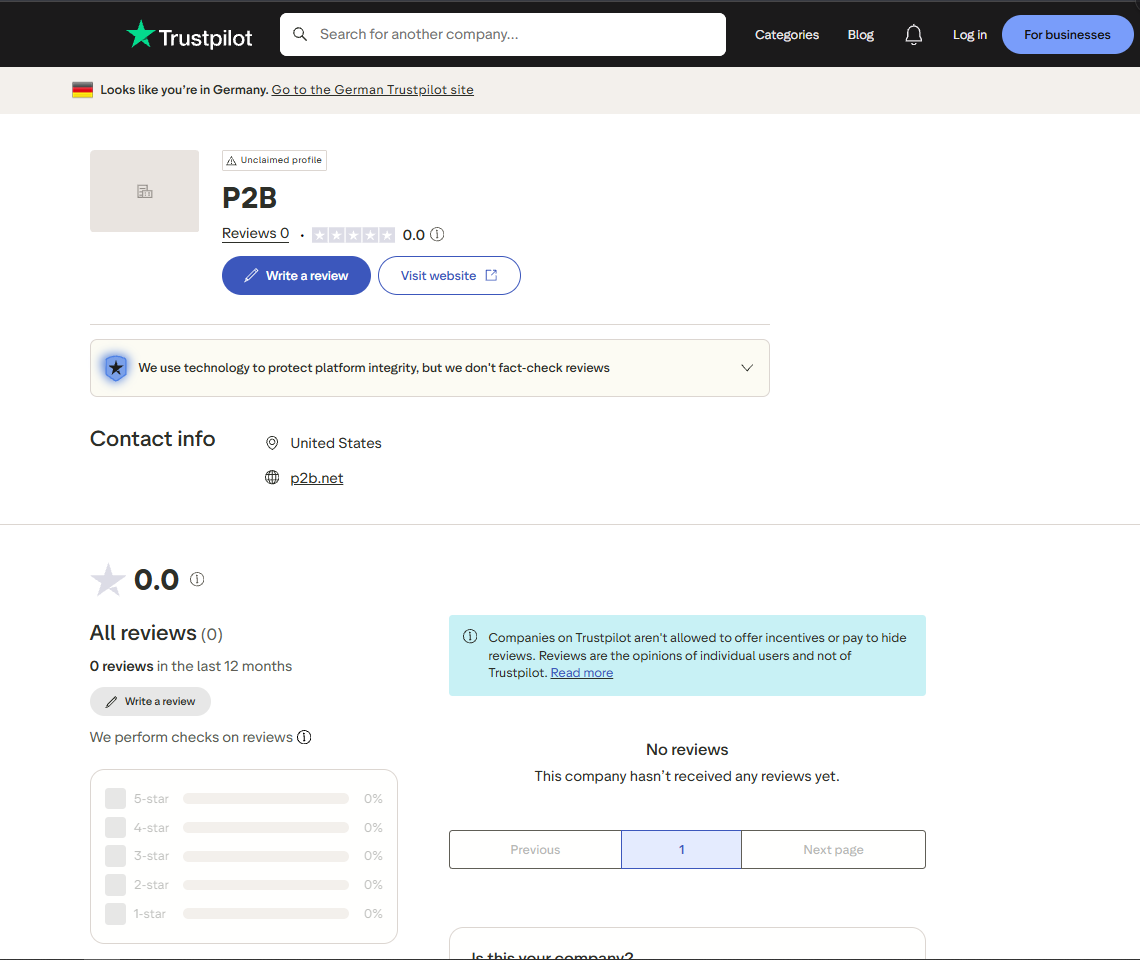Click the Read more link
This screenshot has height=960, width=1140.
tap(582, 673)
